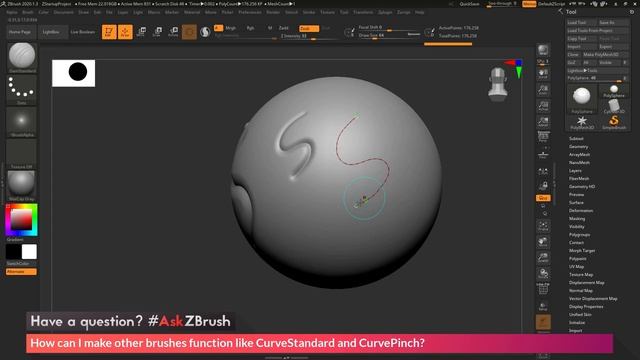Click the Make PolyMesh3D button

(606, 55)
